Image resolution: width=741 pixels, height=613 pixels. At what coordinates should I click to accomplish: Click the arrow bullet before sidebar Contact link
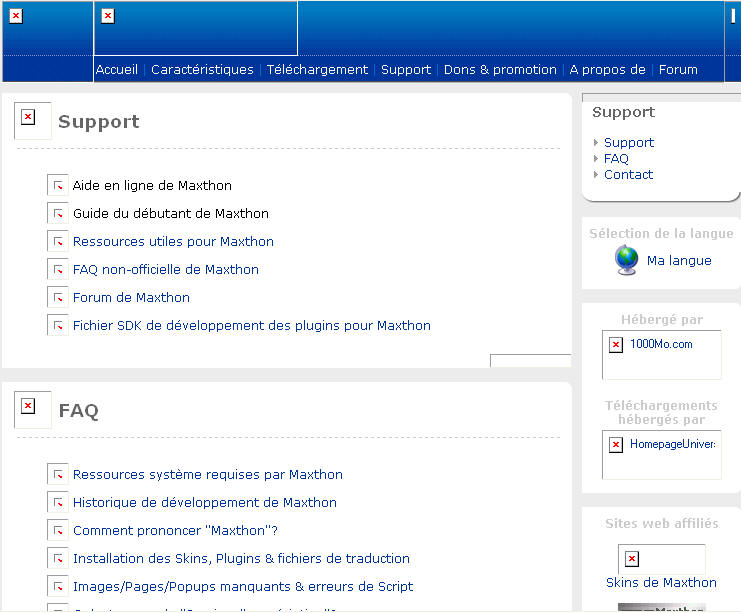[596, 174]
